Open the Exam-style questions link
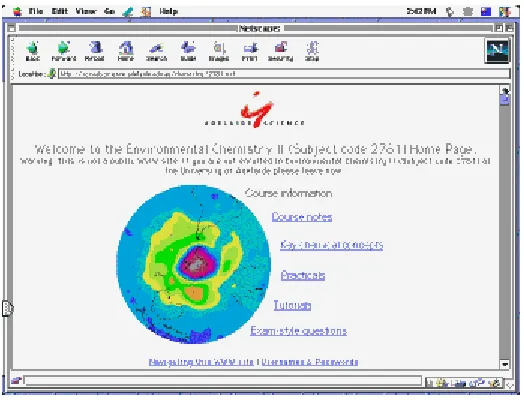Viewport: 524px width, 402px height. coord(298,331)
